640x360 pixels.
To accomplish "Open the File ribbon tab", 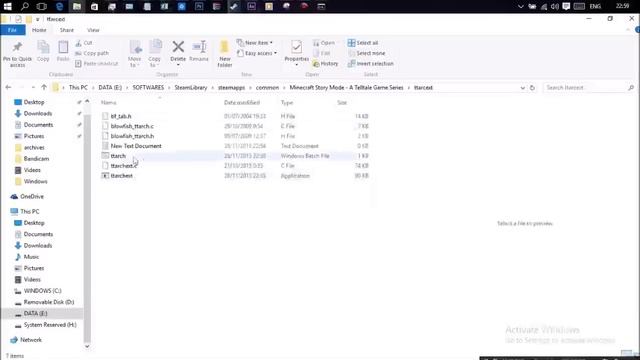I will point(13,30).
